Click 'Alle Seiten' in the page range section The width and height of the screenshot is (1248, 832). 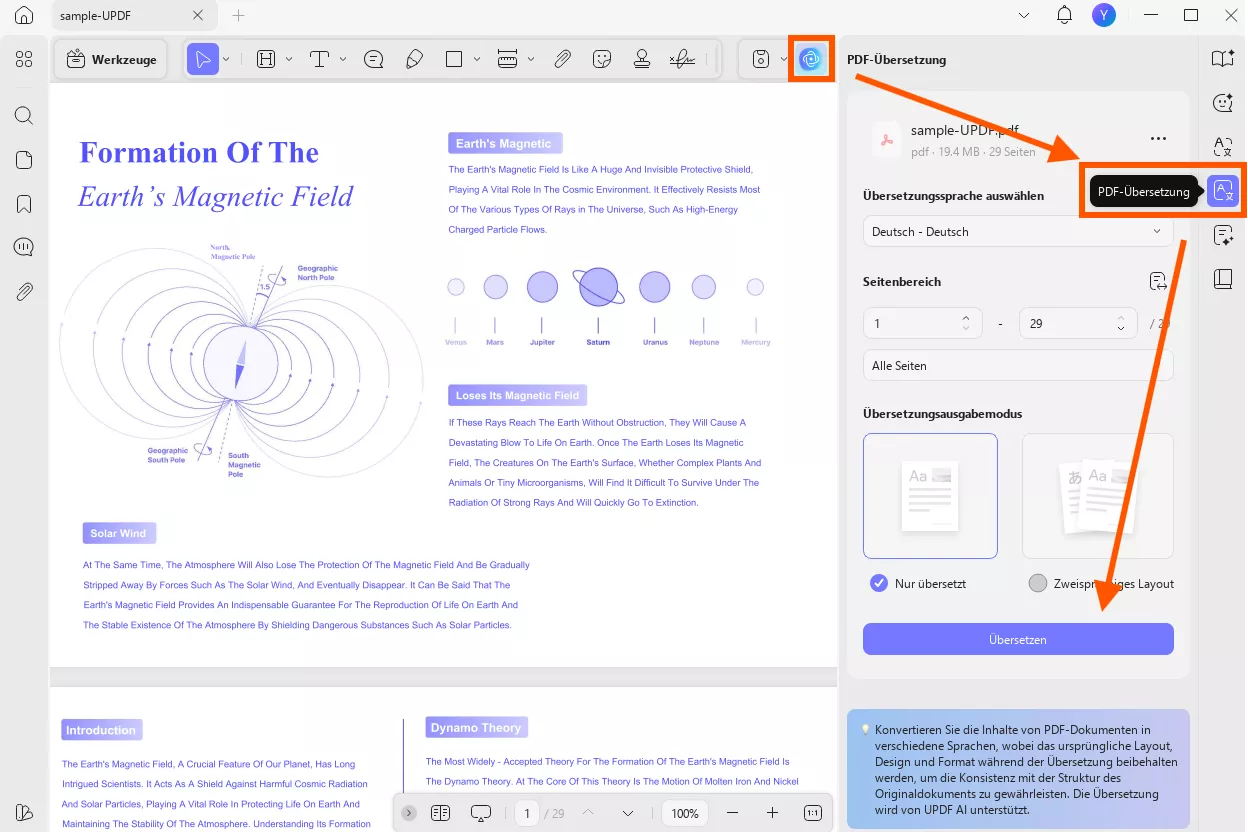coord(1017,365)
